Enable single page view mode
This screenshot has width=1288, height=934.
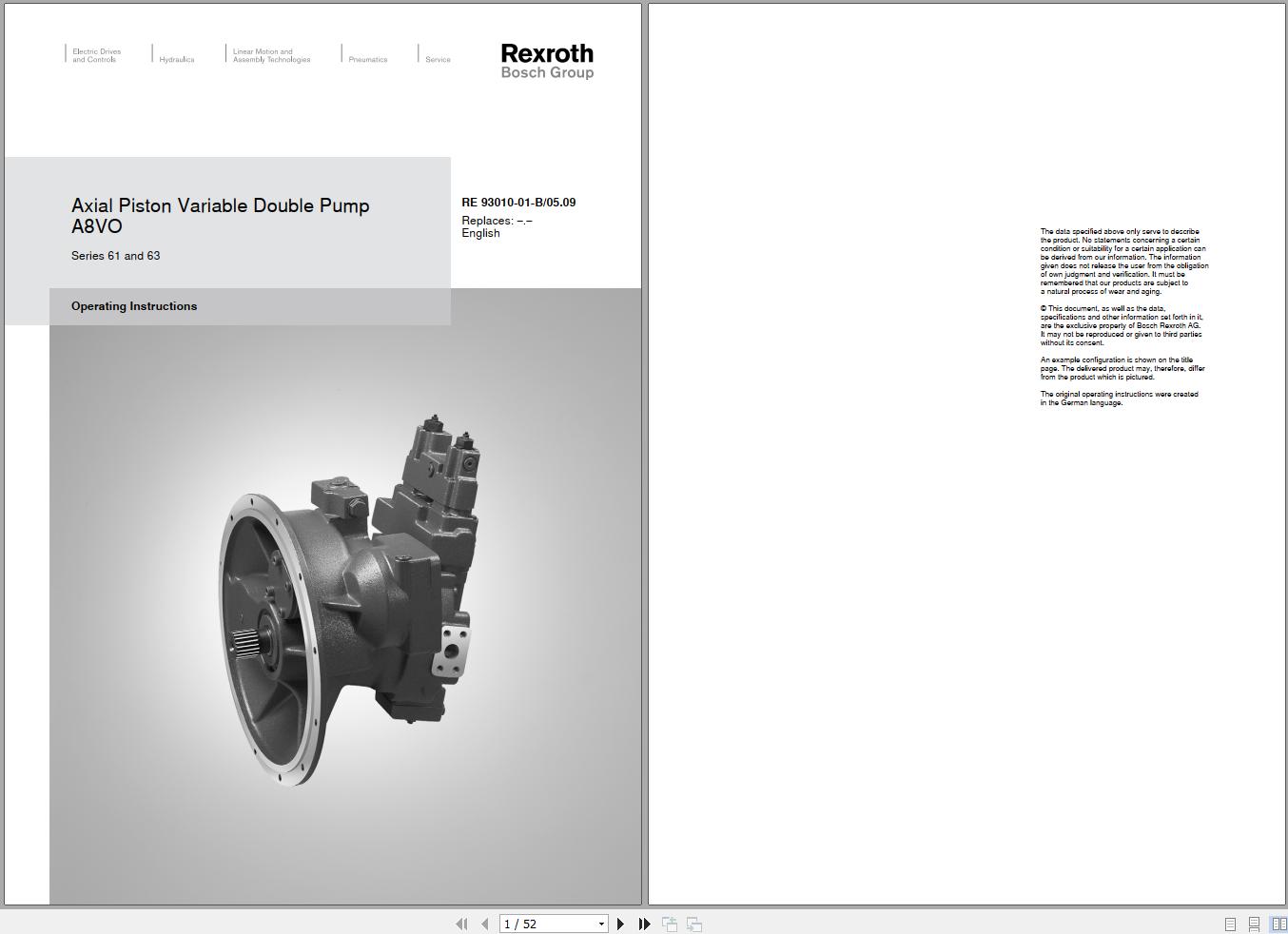[x=1229, y=922]
